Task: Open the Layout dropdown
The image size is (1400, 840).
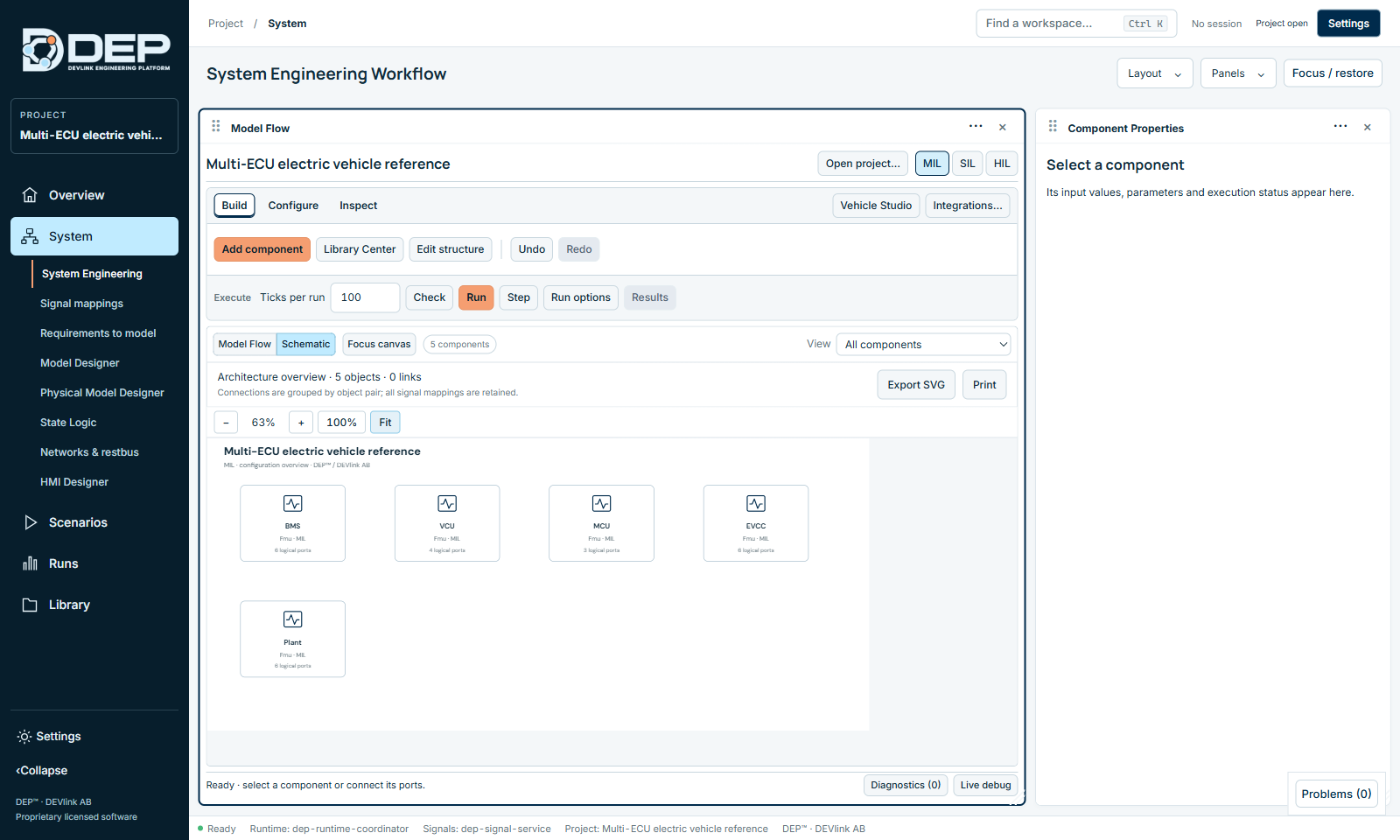Action: pyautogui.click(x=1155, y=73)
